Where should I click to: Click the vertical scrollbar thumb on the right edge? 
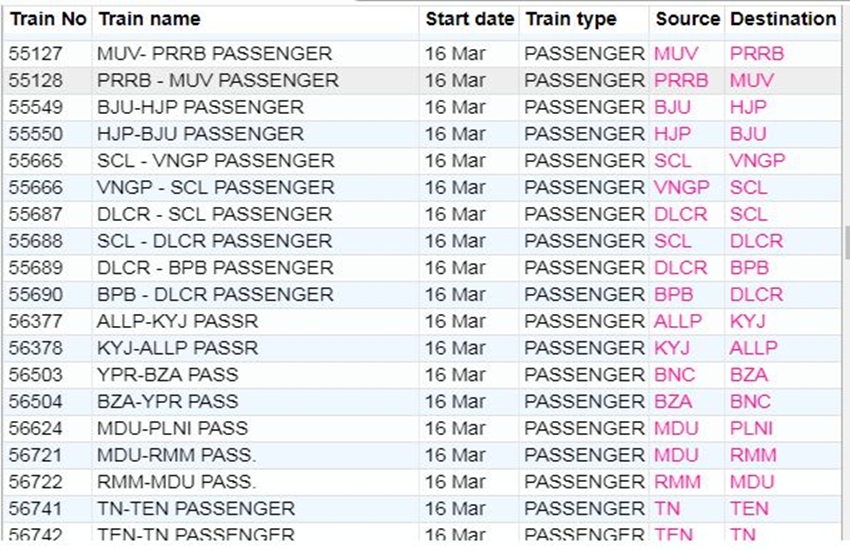[x=846, y=241]
